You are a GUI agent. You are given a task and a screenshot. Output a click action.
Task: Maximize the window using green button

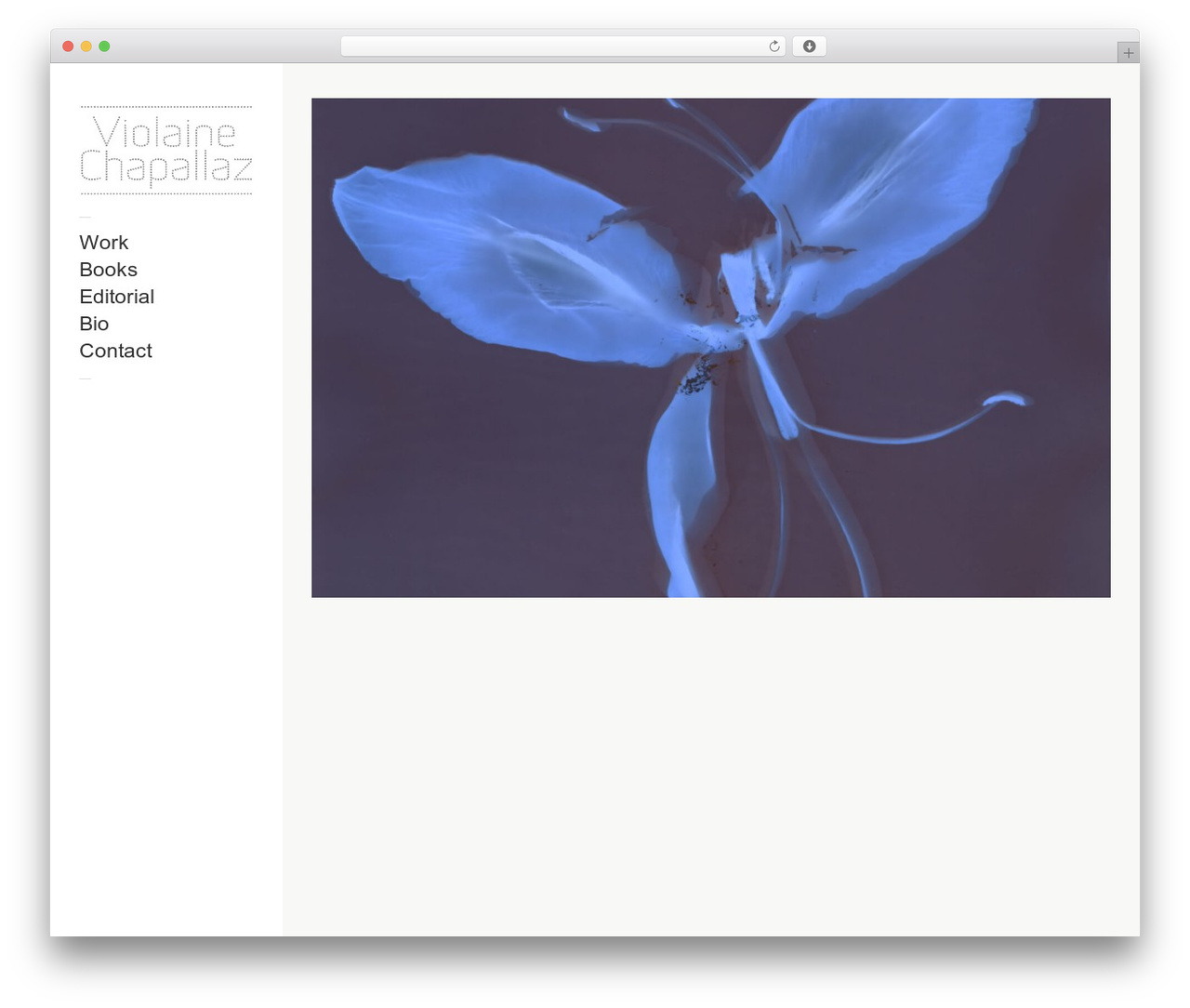point(104,46)
